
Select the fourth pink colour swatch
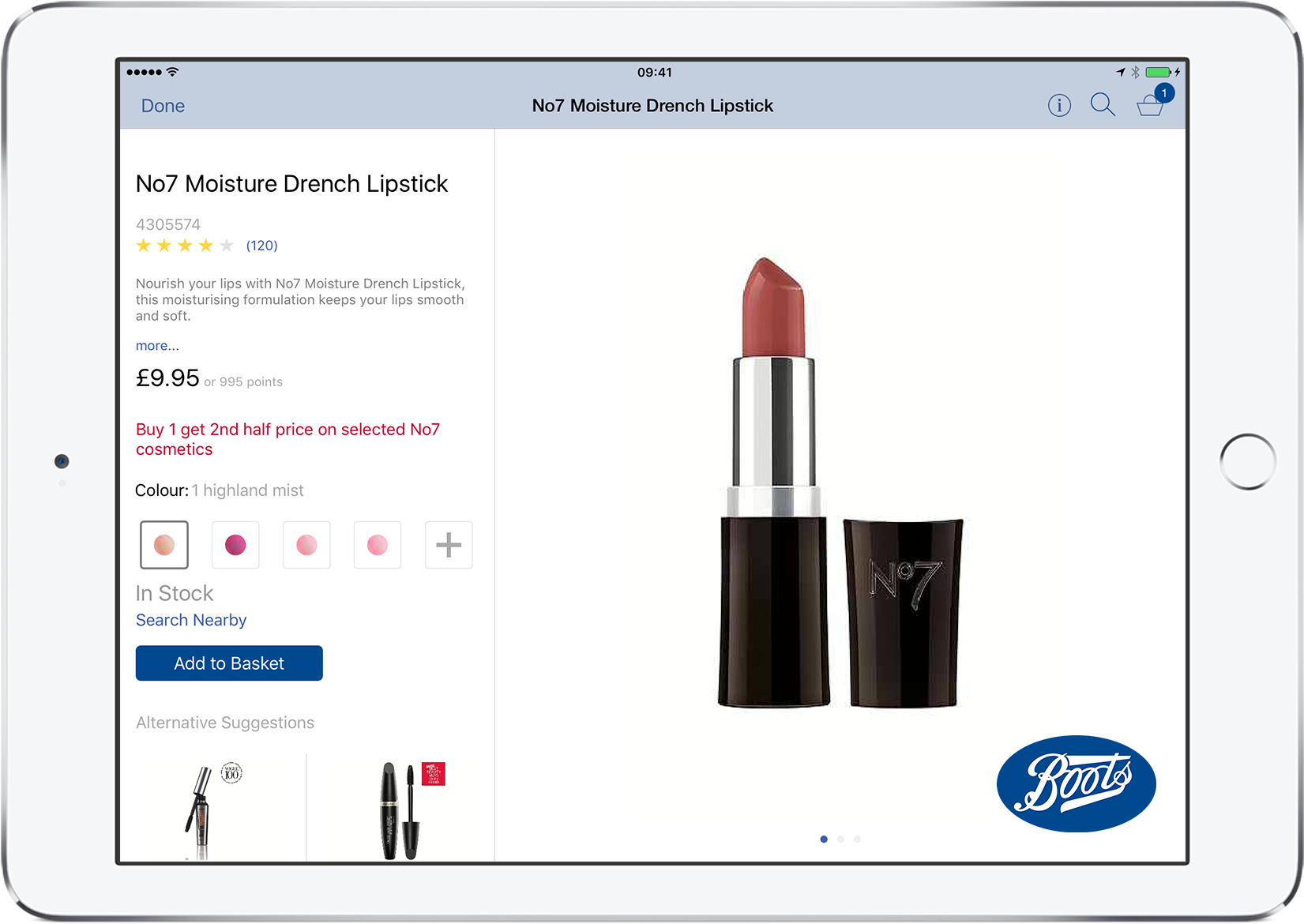(378, 545)
